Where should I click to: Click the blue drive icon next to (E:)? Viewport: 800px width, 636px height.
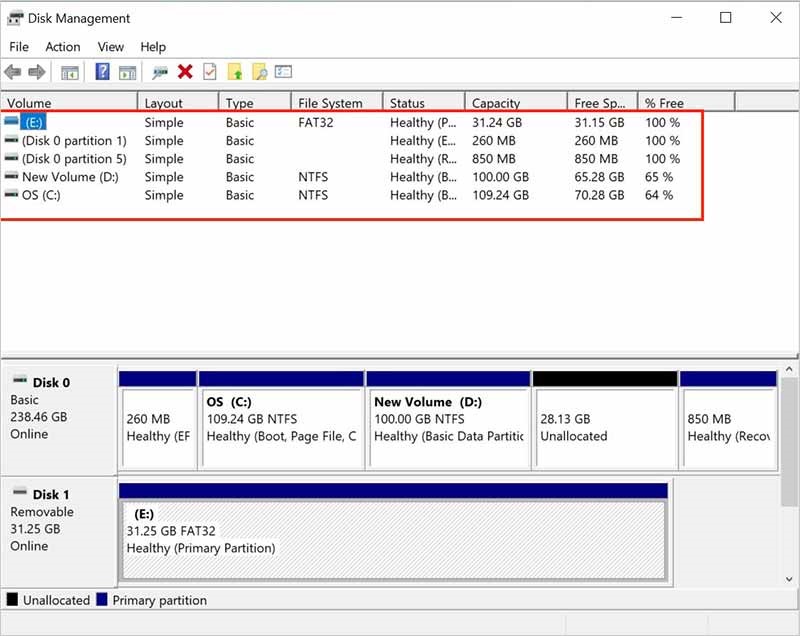pos(11,122)
